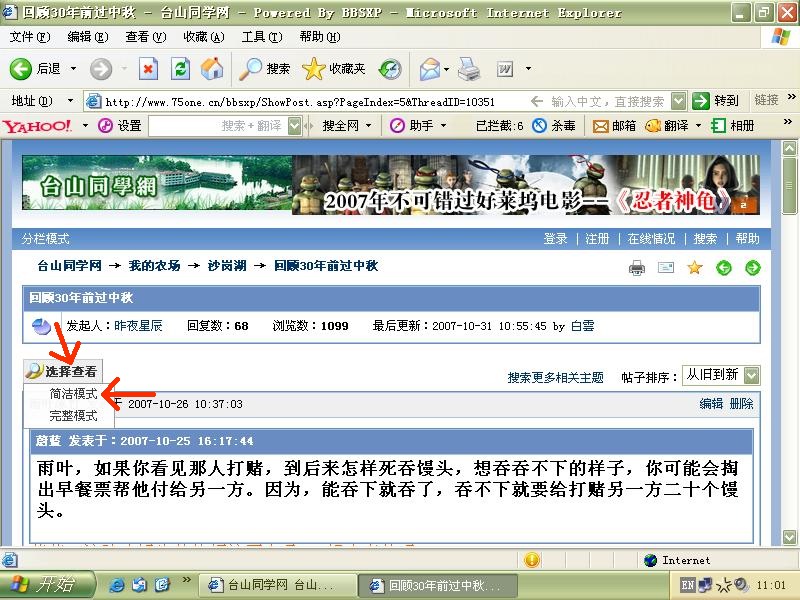Viewport: 800px width, 600px height.
Task: Print page with toolbar printer icon
Action: [469, 68]
